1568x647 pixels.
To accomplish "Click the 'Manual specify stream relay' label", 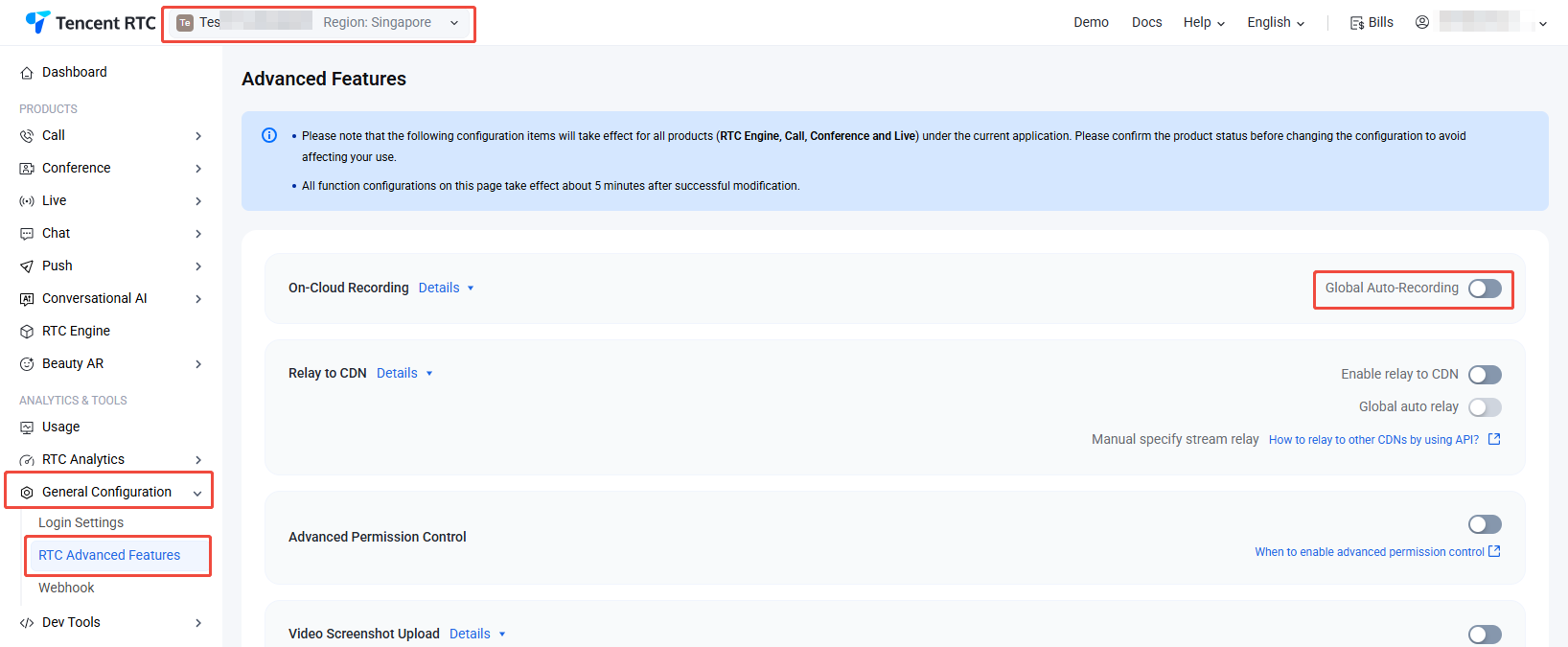I will point(1175,439).
